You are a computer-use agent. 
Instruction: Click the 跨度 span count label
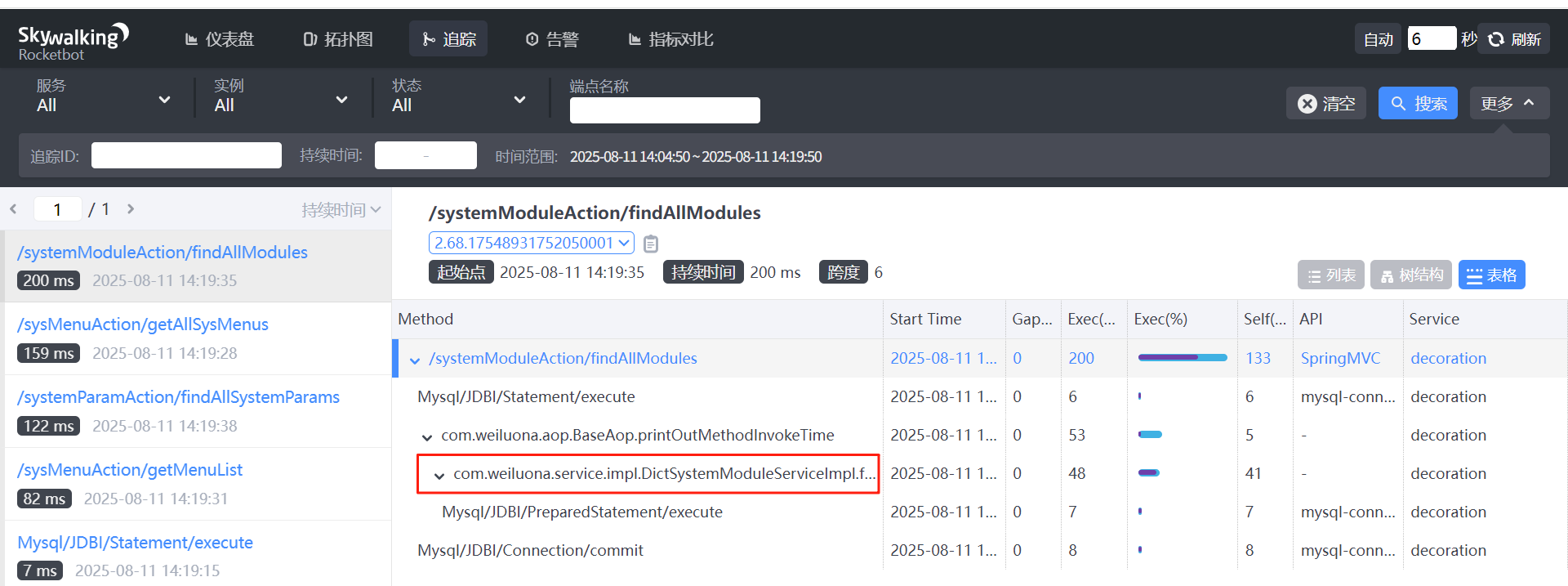click(x=844, y=272)
